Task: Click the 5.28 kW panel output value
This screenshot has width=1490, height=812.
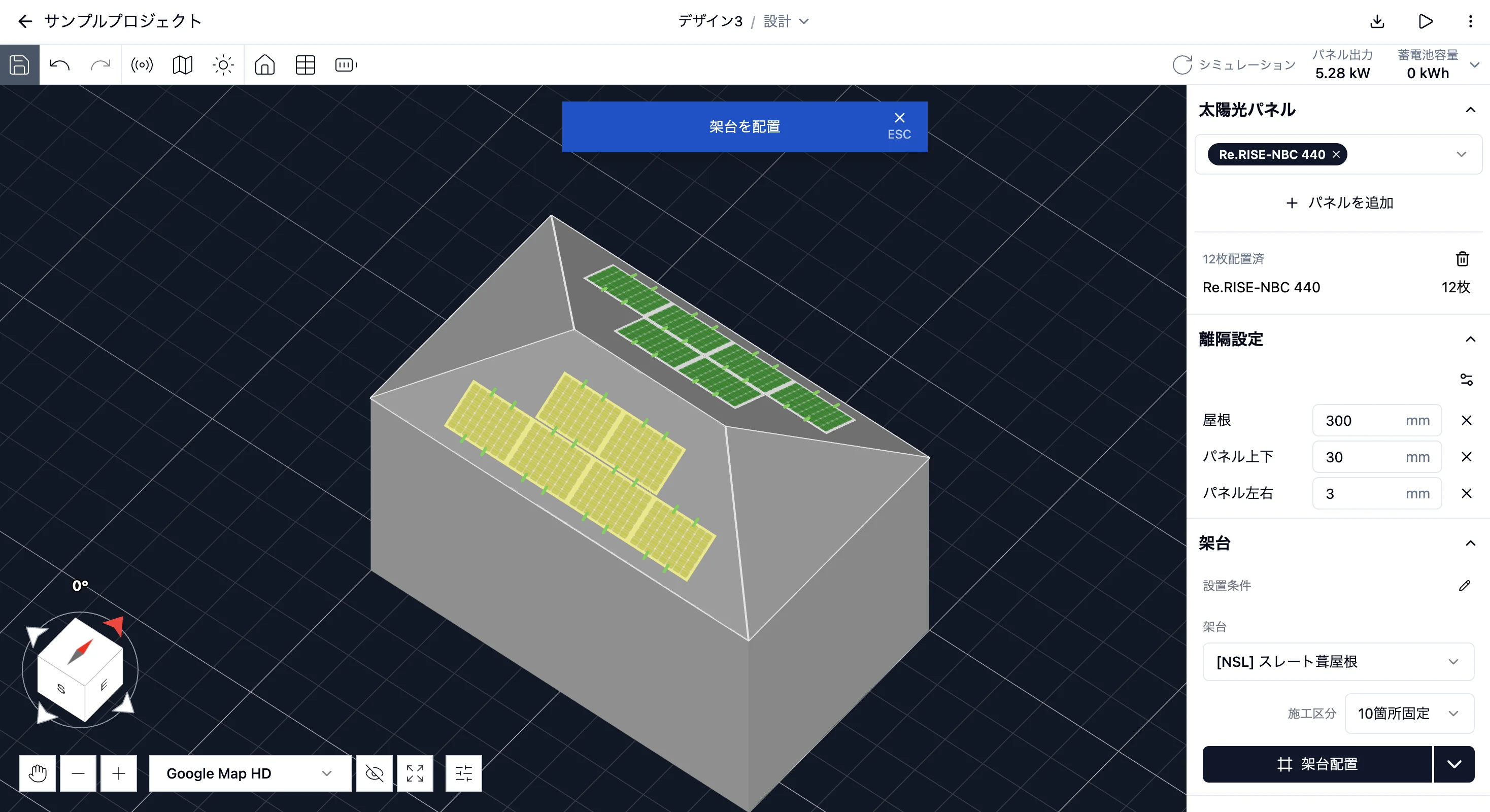Action: coord(1342,74)
